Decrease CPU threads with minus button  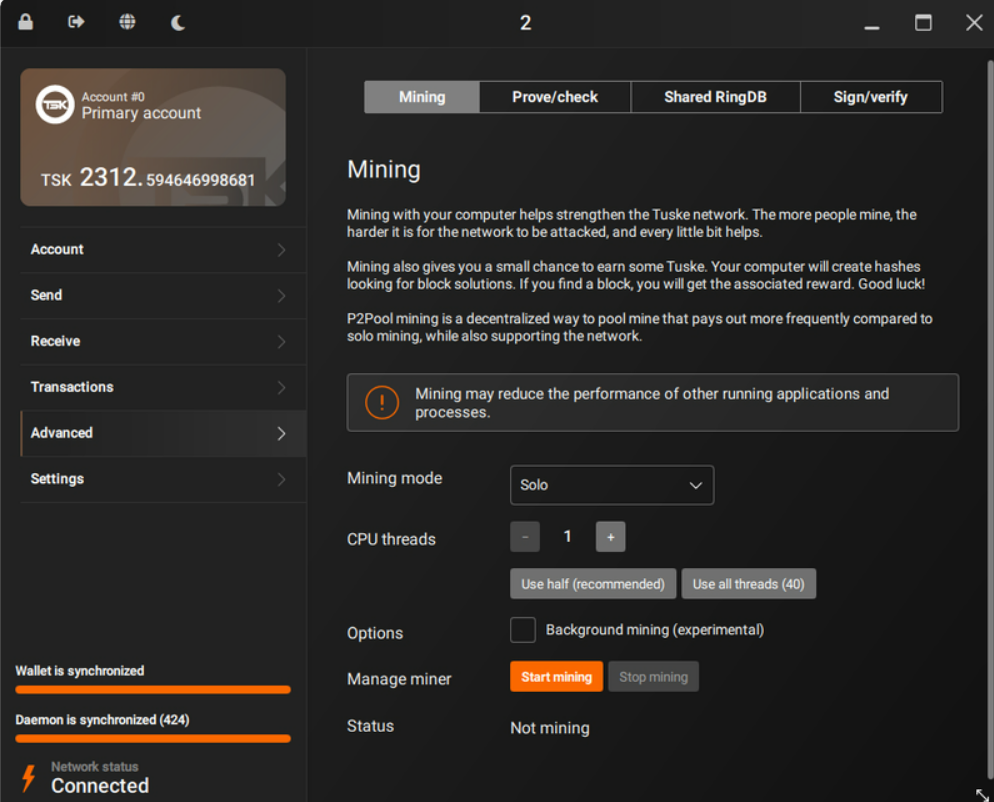pos(525,537)
